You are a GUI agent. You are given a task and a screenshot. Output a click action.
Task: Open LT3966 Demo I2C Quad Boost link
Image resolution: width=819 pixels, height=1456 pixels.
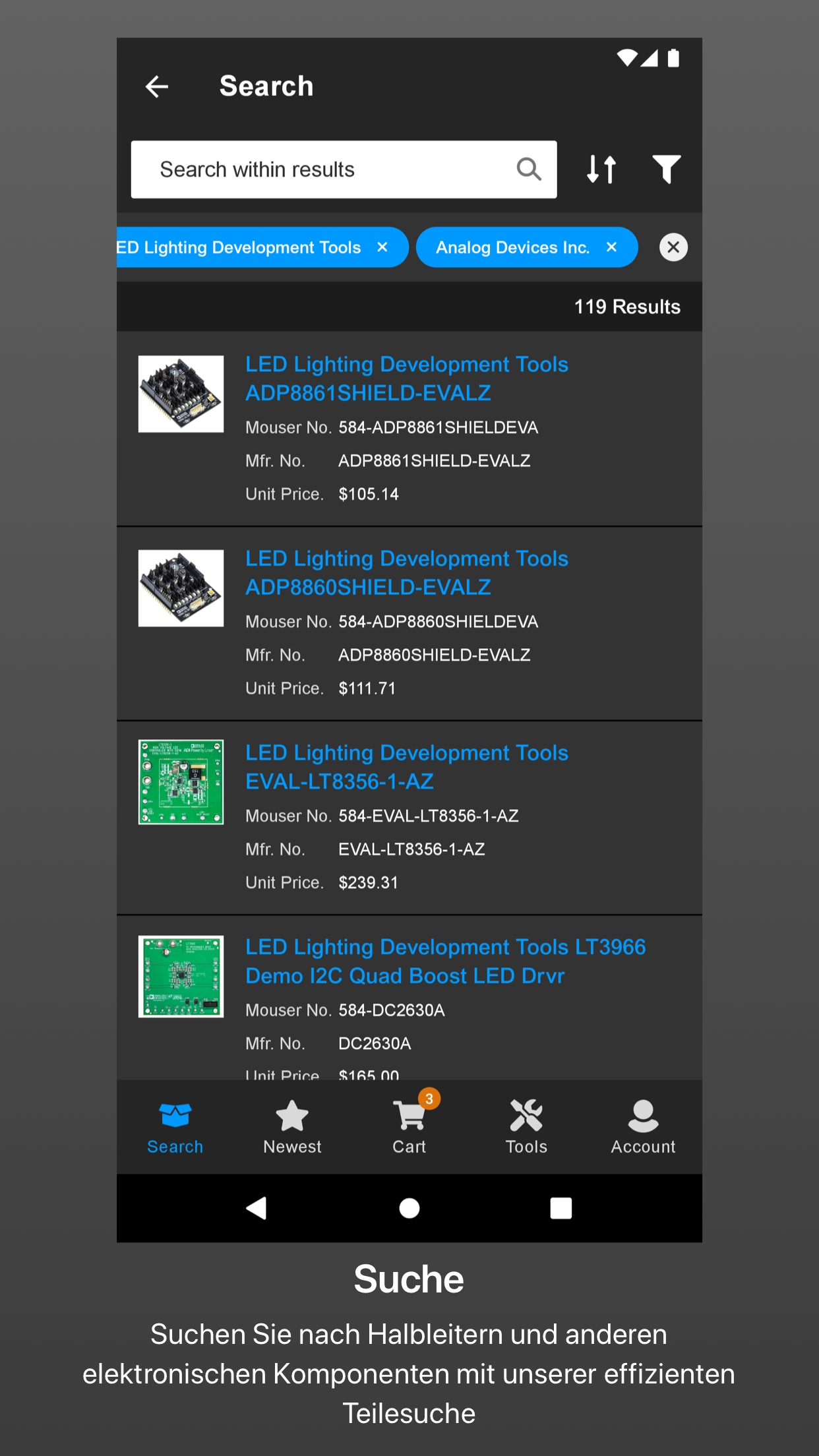[446, 961]
